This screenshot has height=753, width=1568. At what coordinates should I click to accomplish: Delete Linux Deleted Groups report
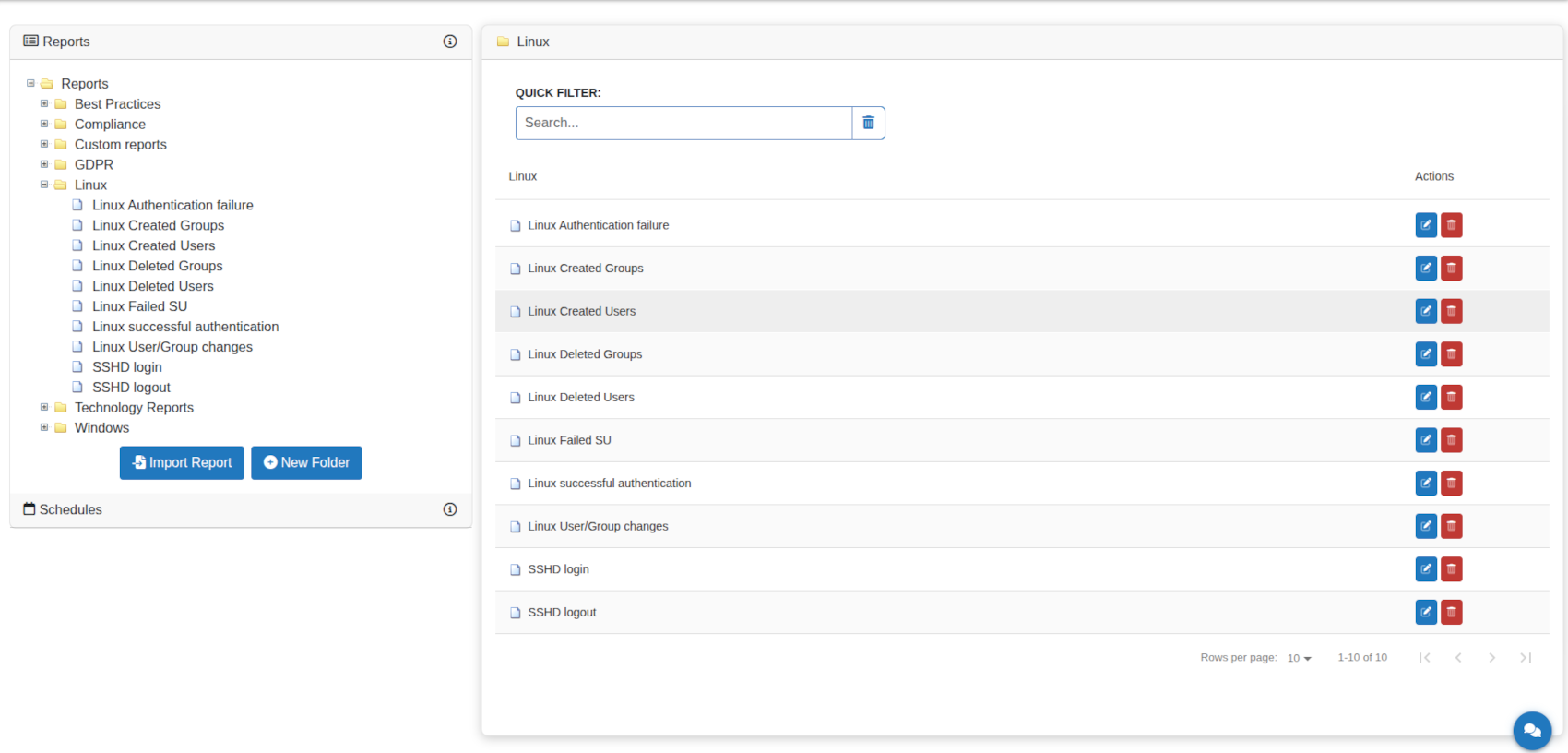[1451, 354]
